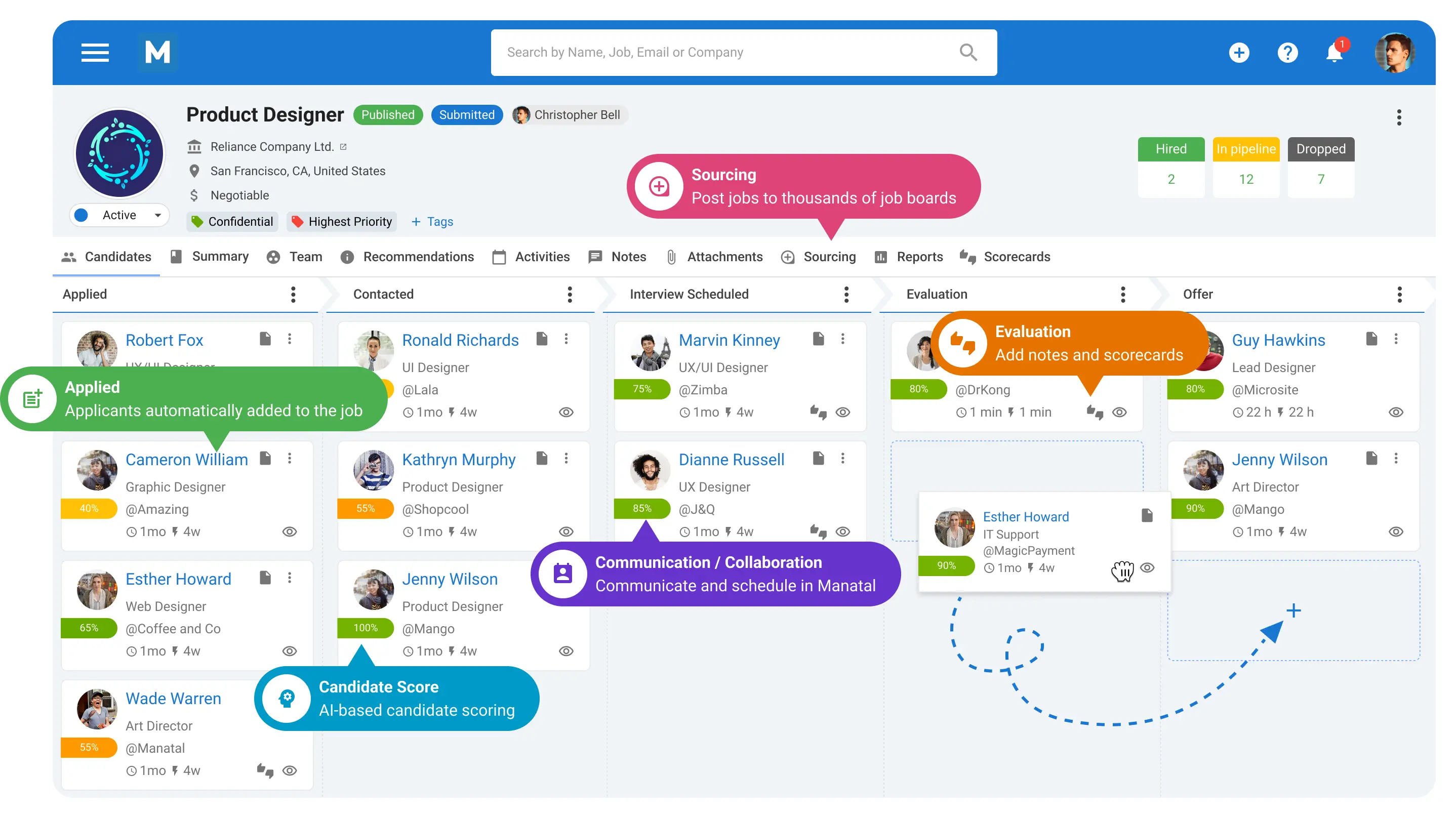Click the search magnifier icon
The image size is (1456, 818).
[x=967, y=53]
